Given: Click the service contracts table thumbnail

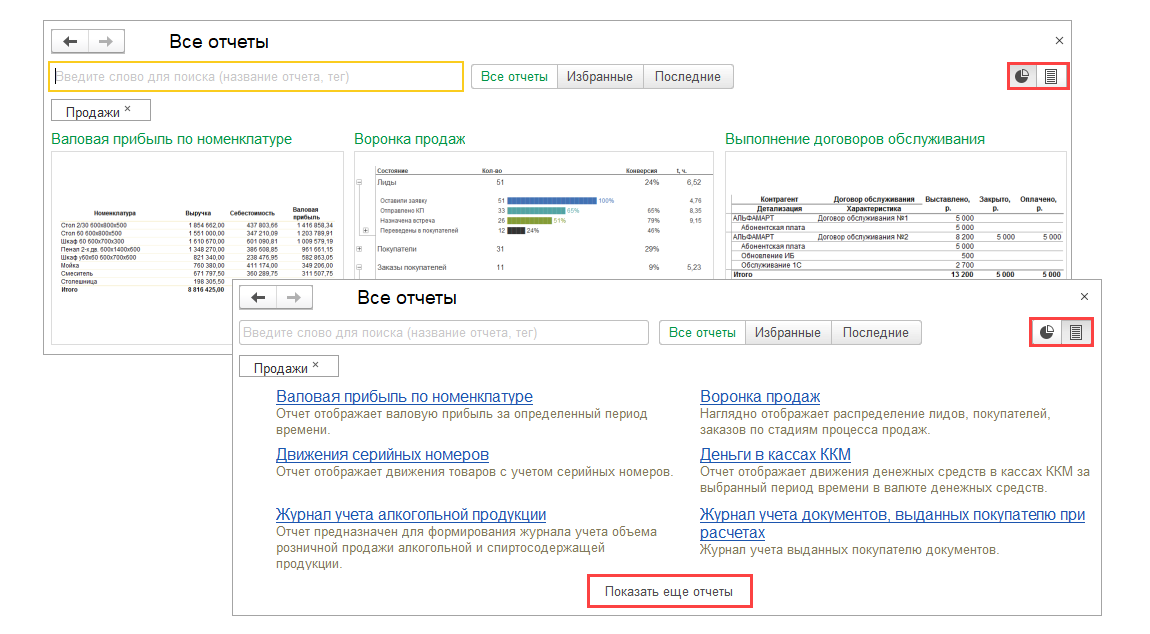Looking at the screenshot, I should point(896,216).
